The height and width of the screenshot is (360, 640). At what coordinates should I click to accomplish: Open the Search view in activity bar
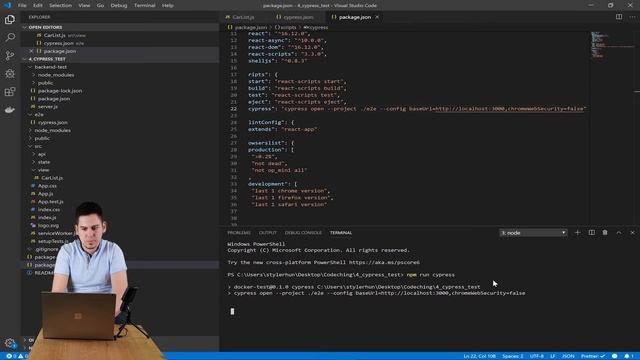click(10, 37)
